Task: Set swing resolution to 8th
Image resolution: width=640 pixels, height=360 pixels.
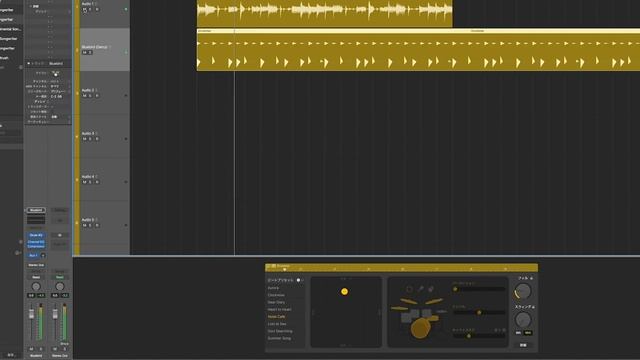Action: point(518,333)
